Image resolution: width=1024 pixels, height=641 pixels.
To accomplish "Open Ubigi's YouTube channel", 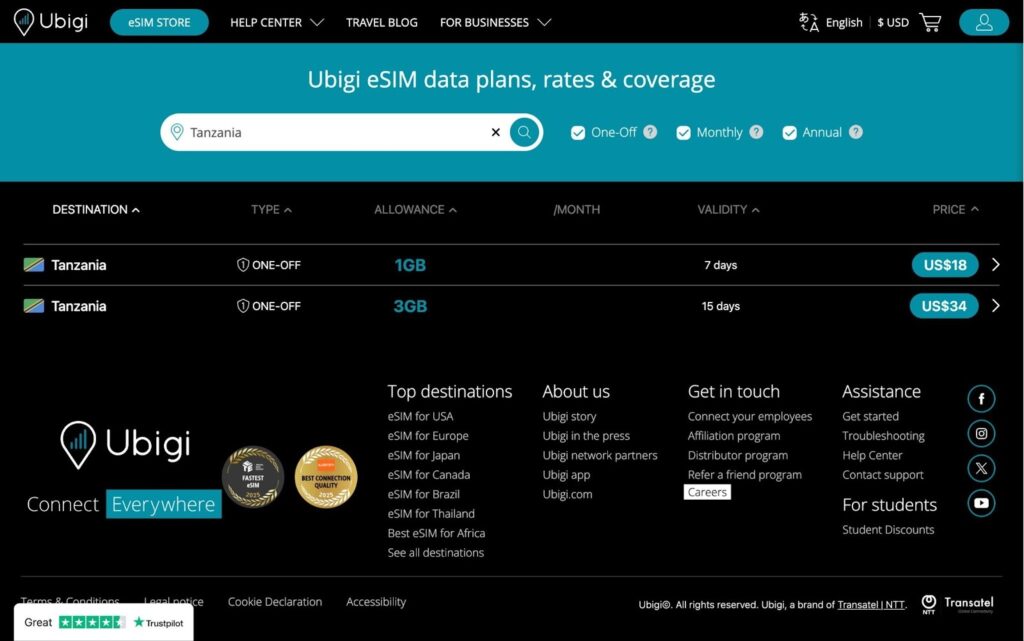I will pyautogui.click(x=981, y=503).
